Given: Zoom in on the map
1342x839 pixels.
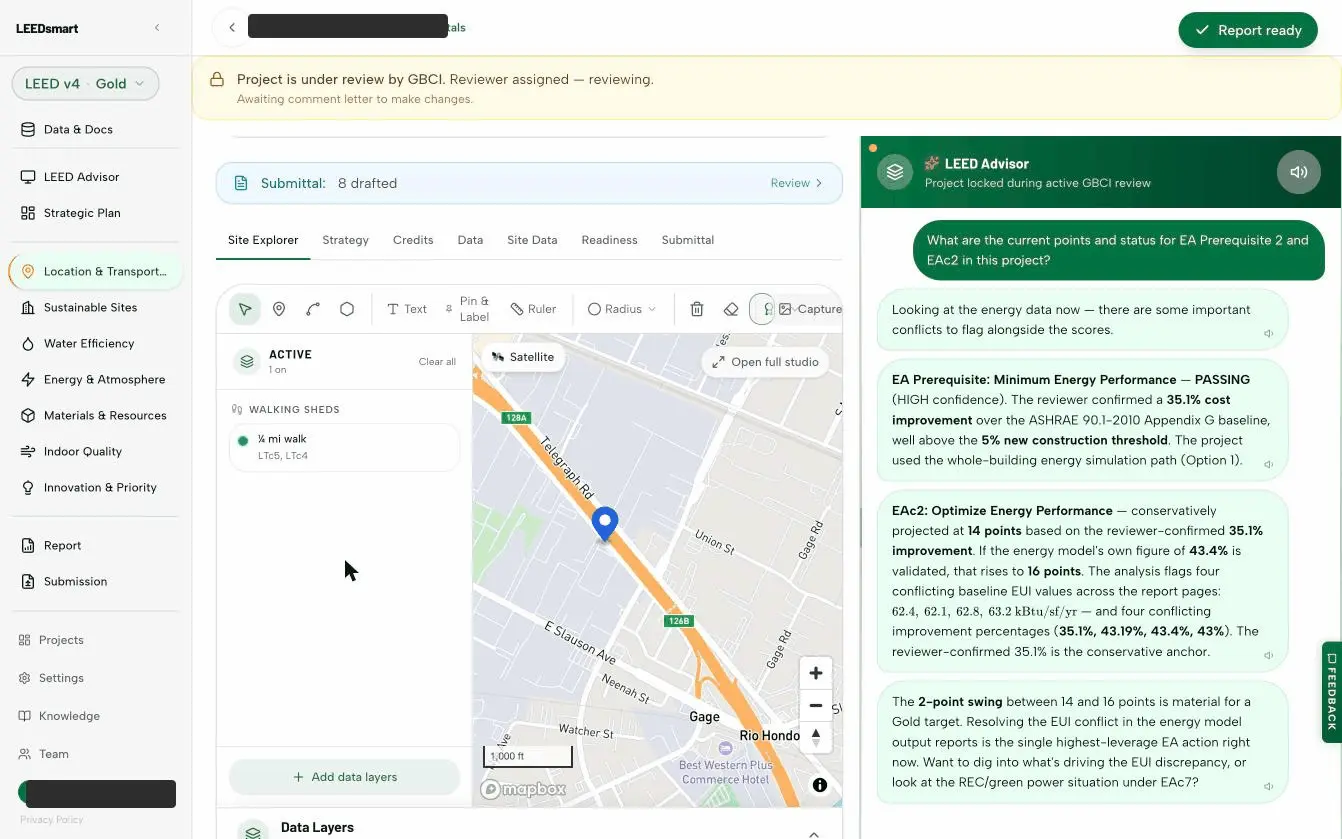Looking at the screenshot, I should pos(816,673).
